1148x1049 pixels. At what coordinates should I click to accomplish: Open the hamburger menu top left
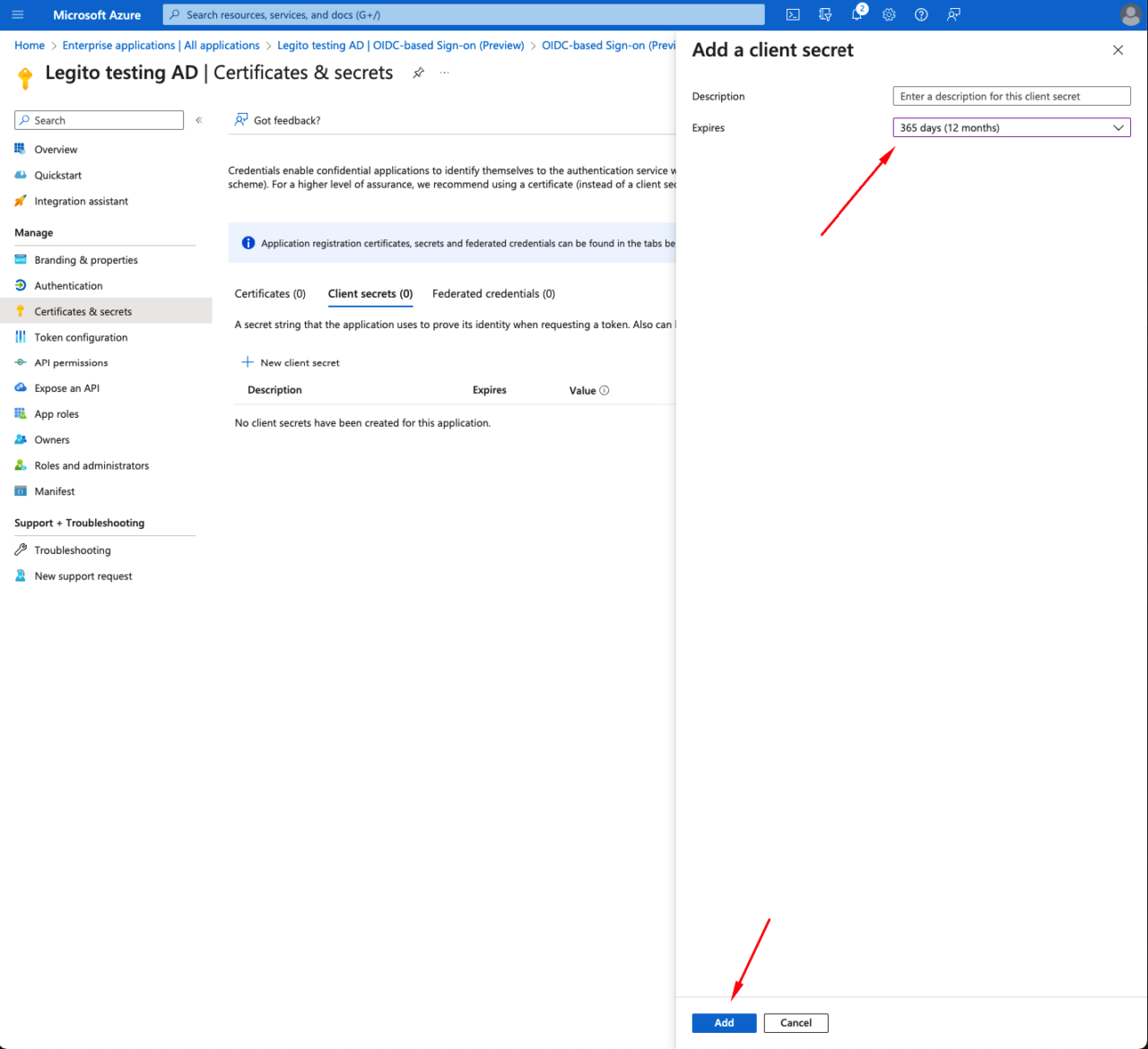point(17,14)
